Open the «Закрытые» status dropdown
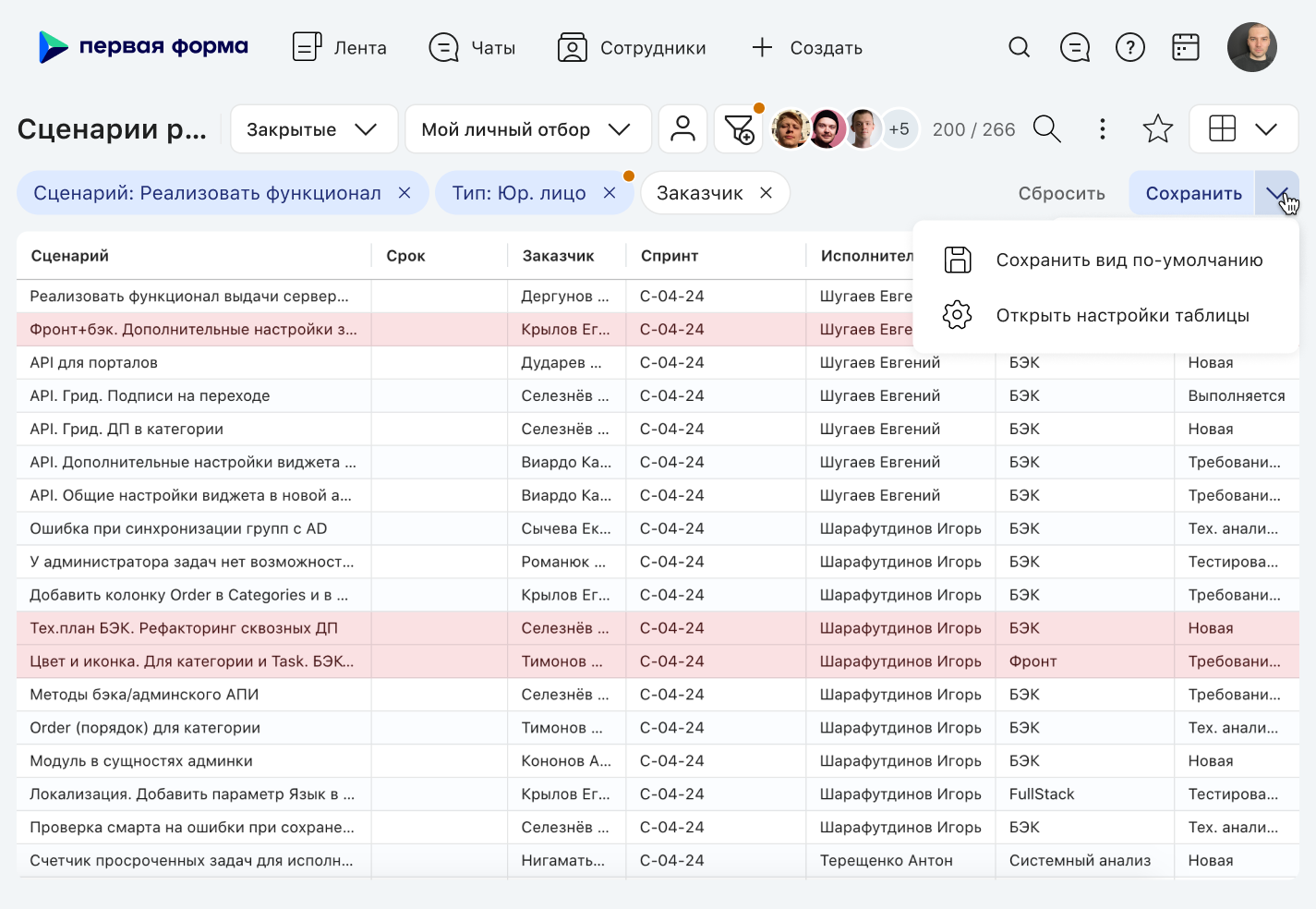Viewport: 1316px width, 909px height. pos(314,128)
